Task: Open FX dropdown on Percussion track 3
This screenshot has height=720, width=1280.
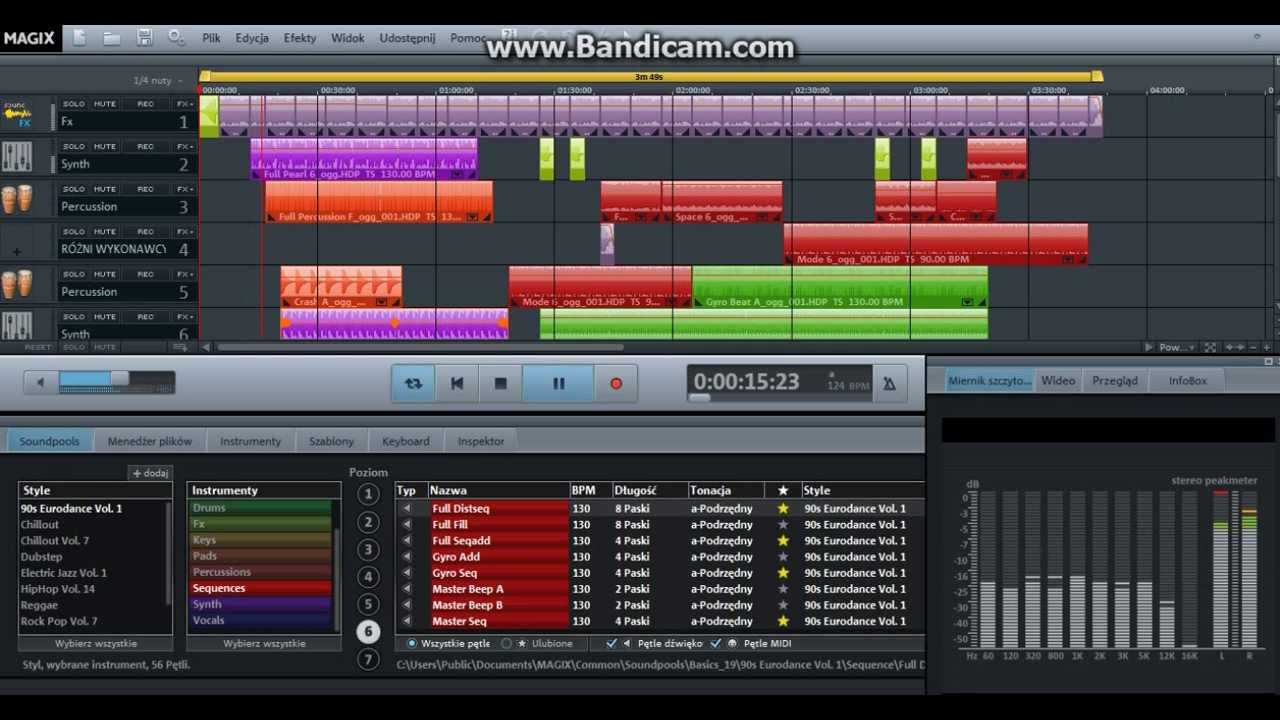Action: click(x=185, y=189)
